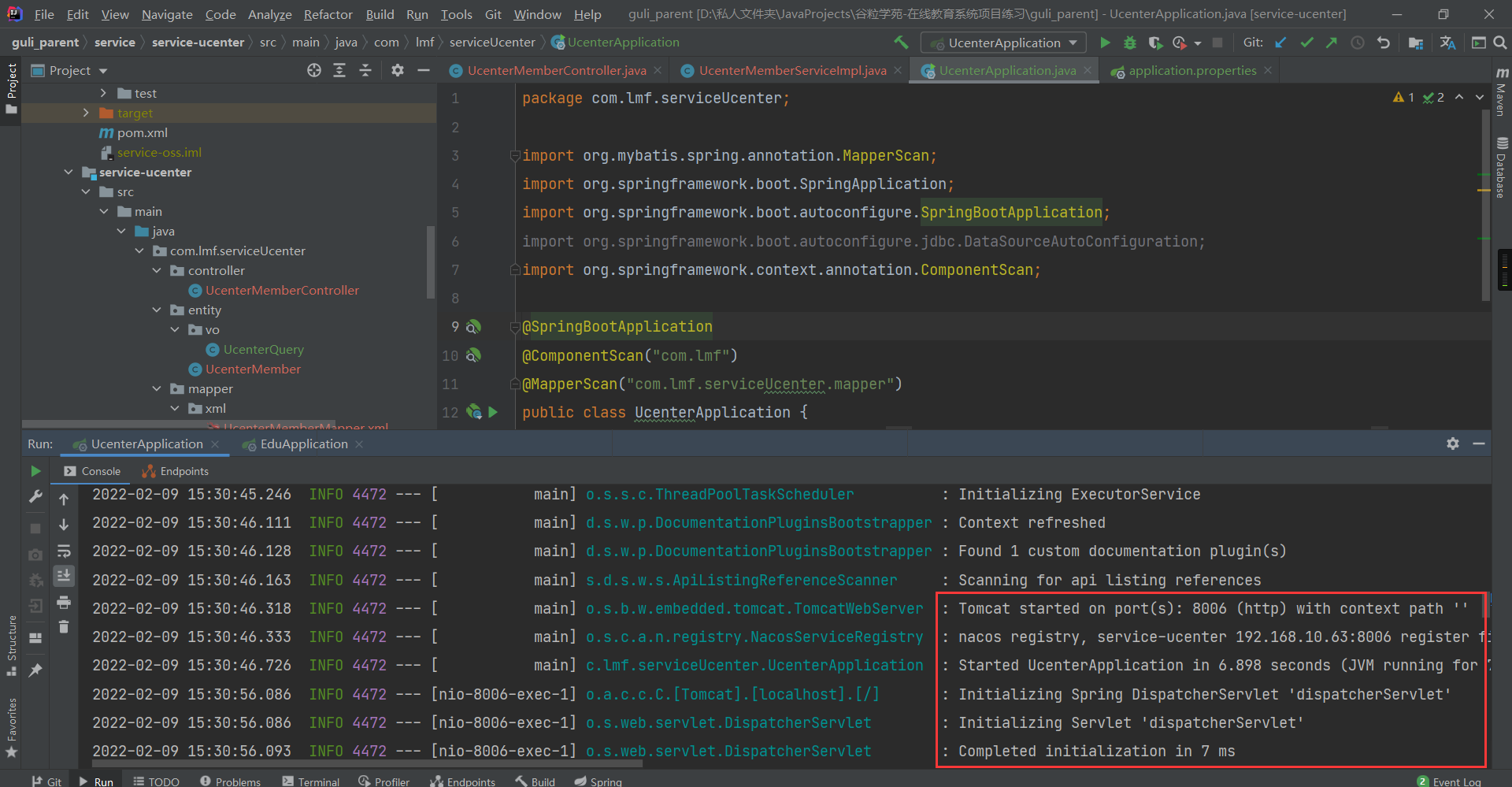
Task: Open the Maven side panel
Action: click(1502, 92)
